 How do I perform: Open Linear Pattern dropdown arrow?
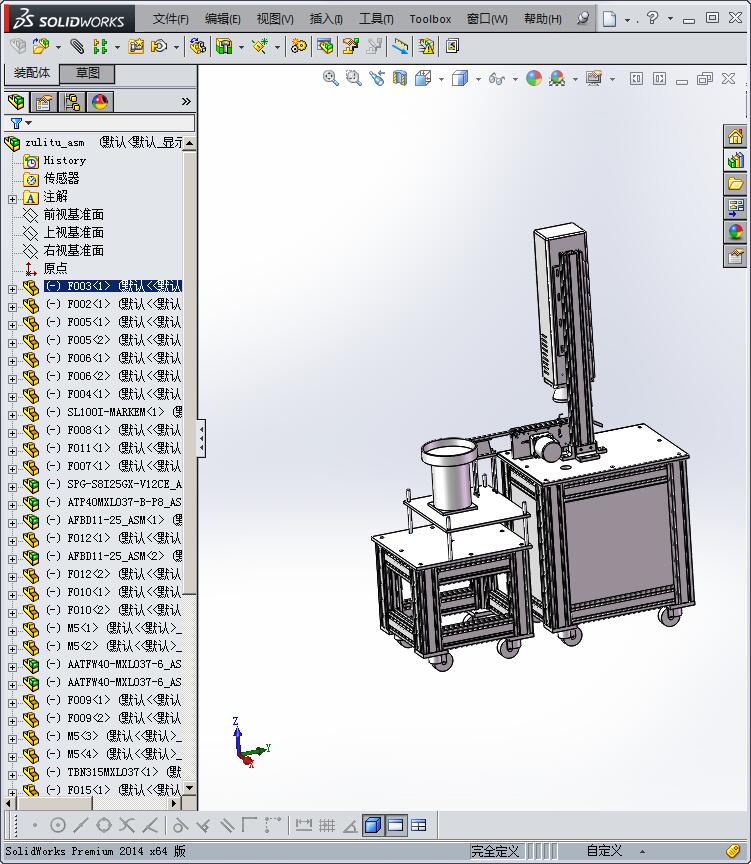pyautogui.click(x=117, y=48)
